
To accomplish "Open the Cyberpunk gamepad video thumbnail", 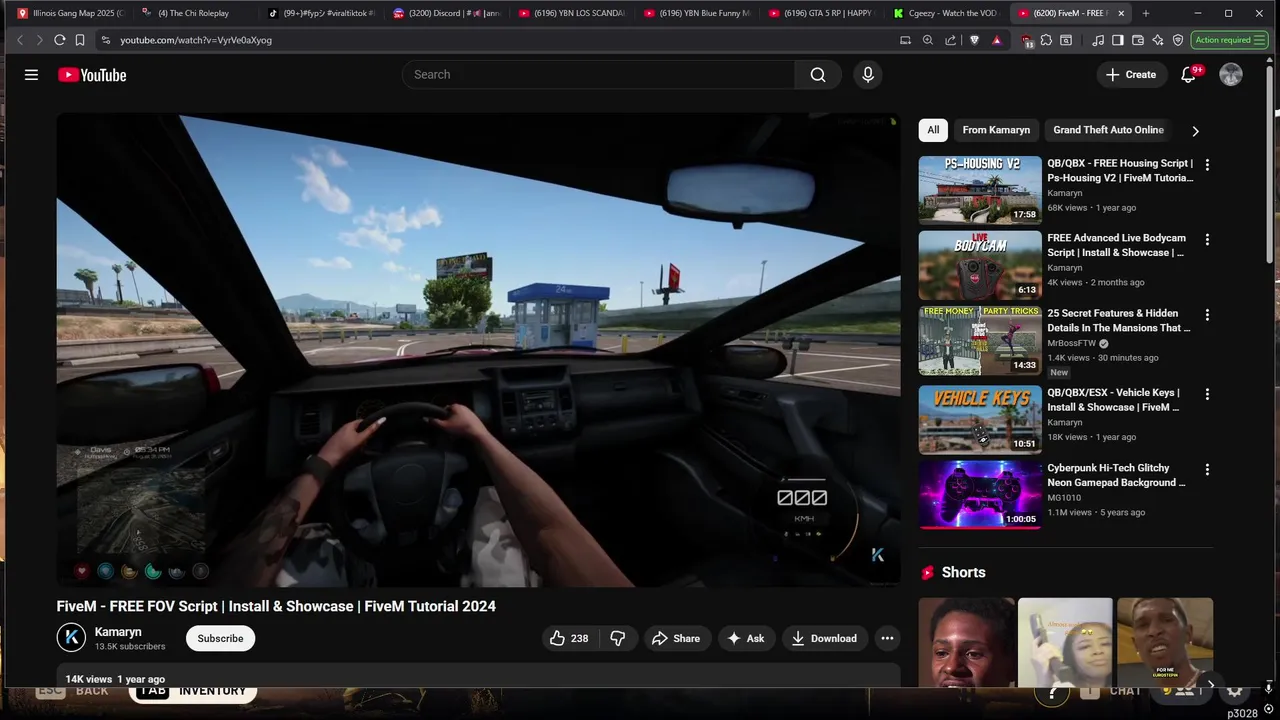I will coord(980,494).
